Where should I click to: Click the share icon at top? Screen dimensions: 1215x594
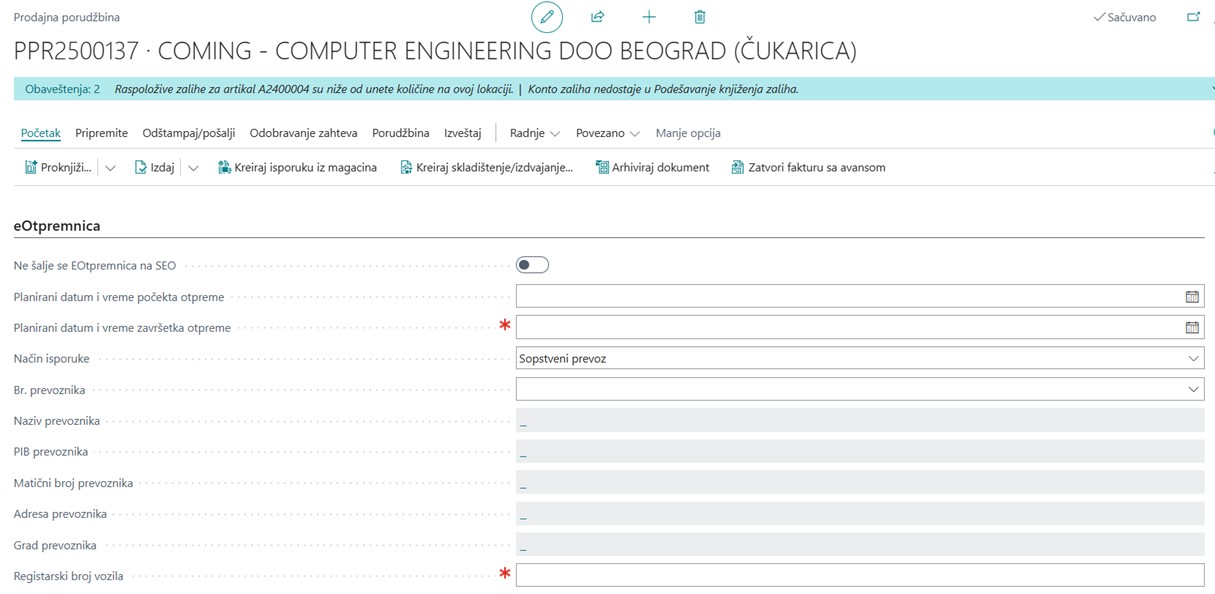tap(598, 17)
